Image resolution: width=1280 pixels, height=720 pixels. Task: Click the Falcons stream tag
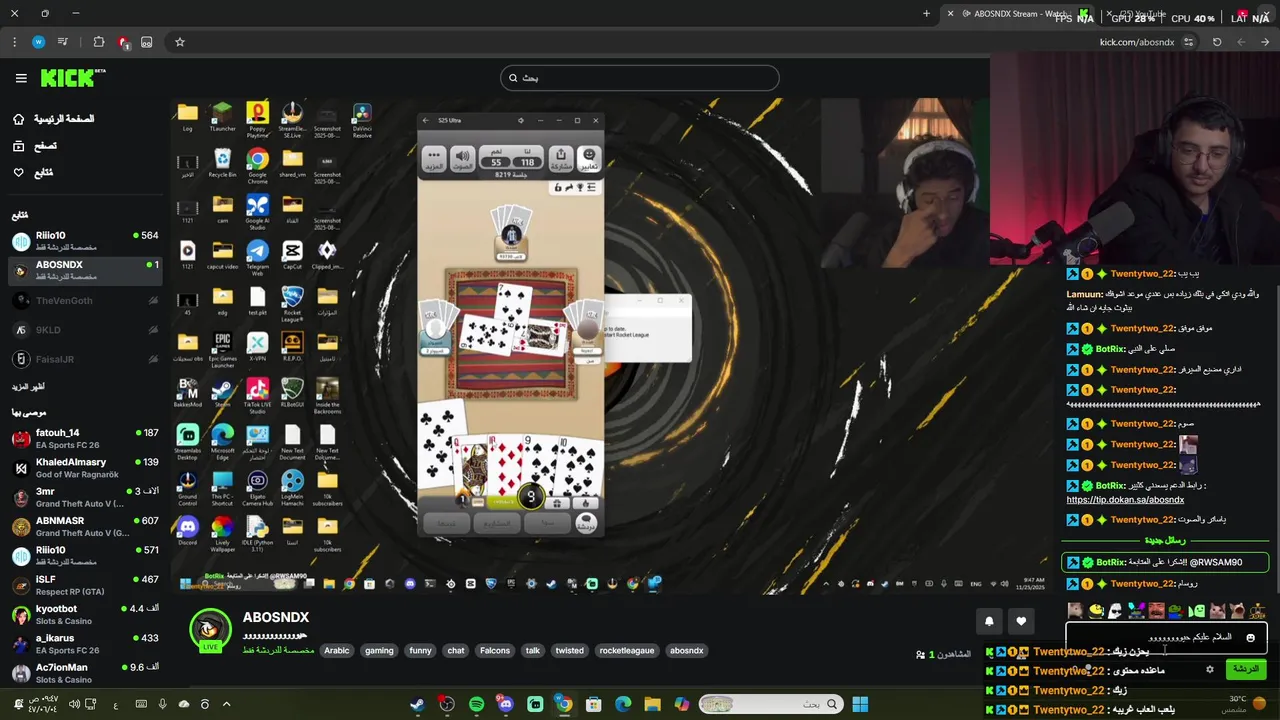pos(495,650)
